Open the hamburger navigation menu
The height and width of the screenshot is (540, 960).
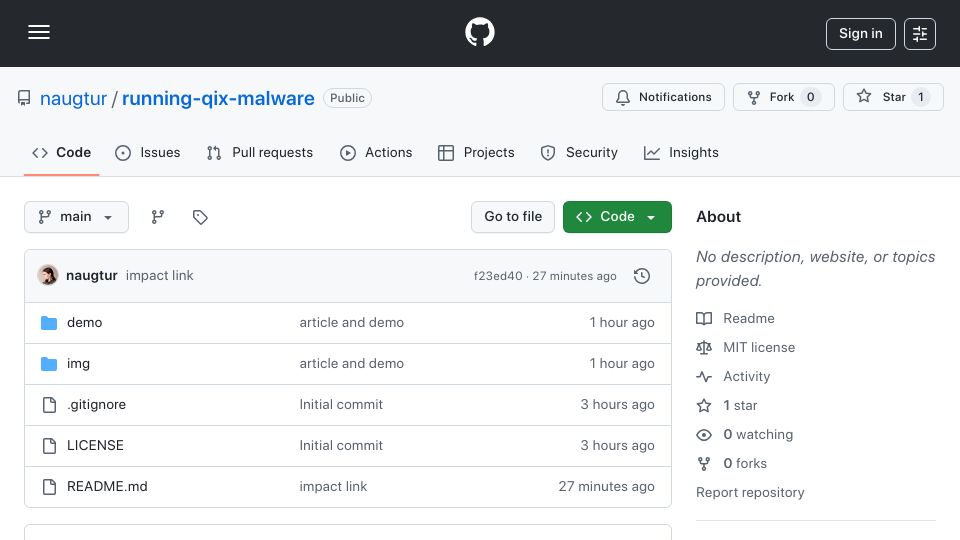pos(39,32)
